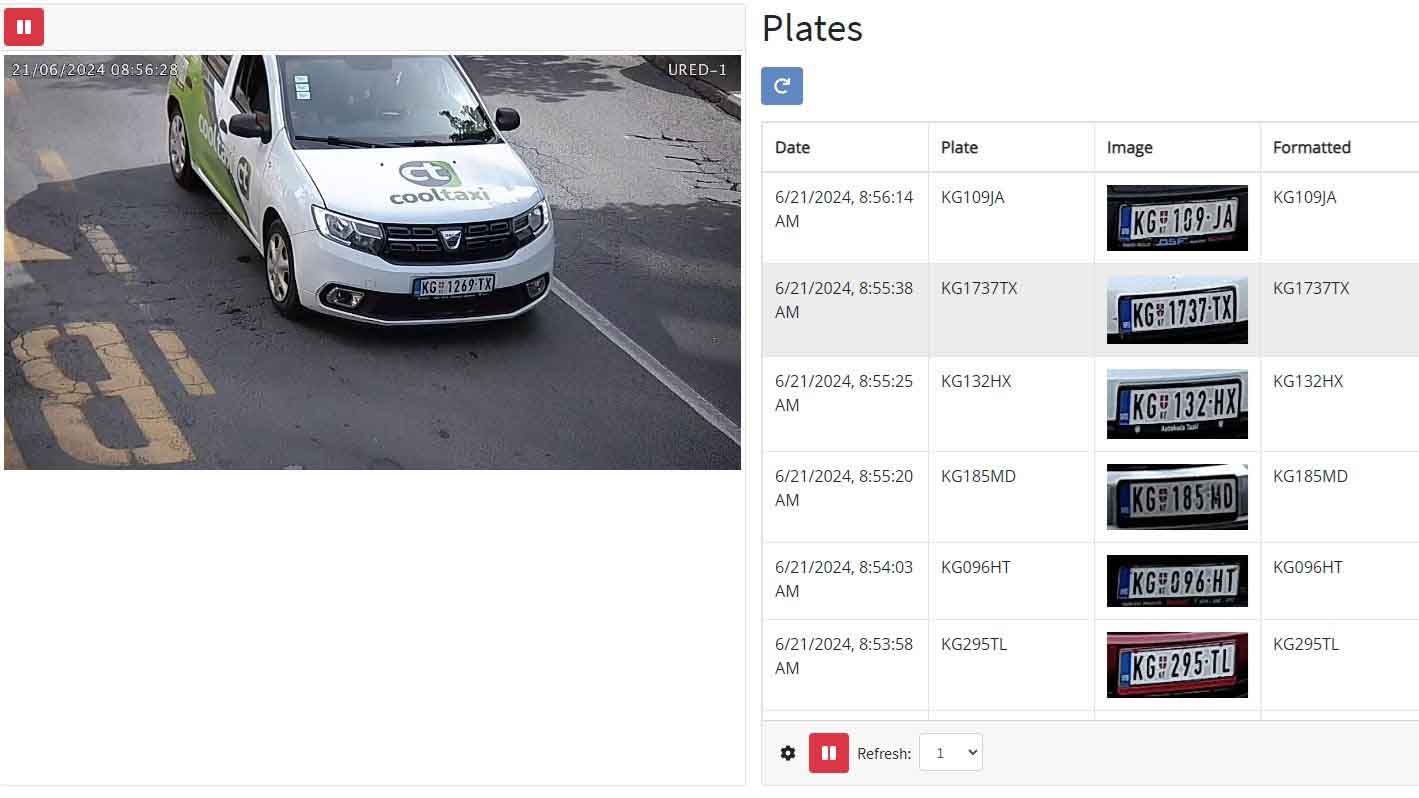Open the Refresh interval dropdown
Image resolution: width=1419 pixels, height=798 pixels.
[951, 753]
